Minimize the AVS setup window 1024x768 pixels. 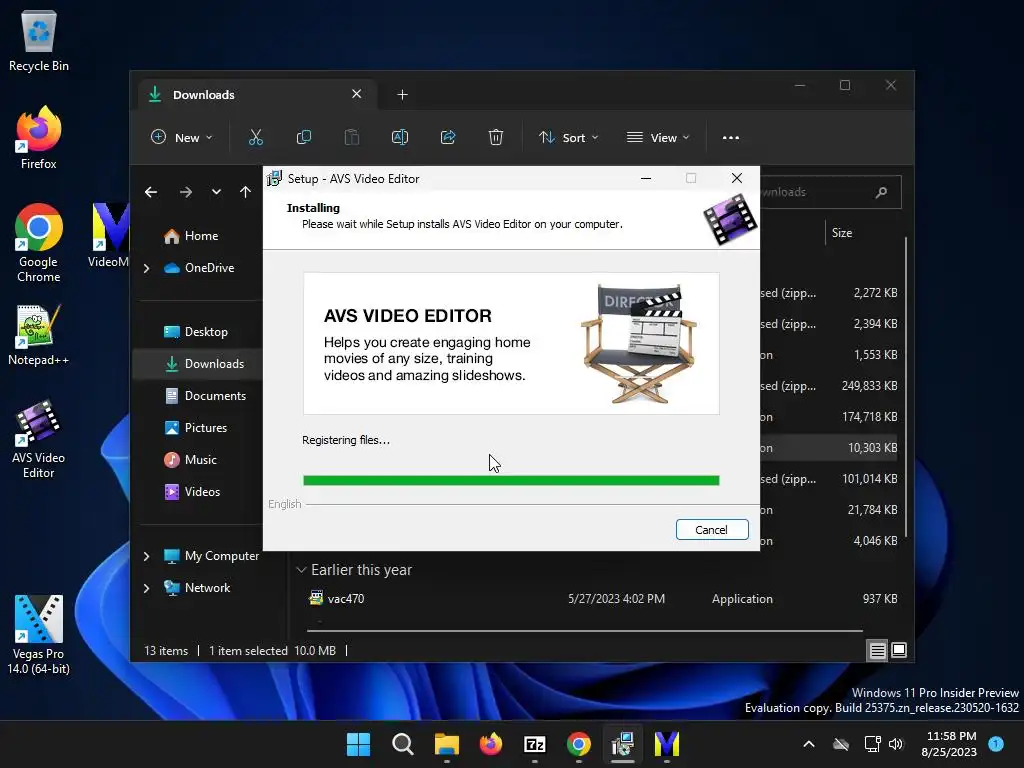(x=646, y=178)
